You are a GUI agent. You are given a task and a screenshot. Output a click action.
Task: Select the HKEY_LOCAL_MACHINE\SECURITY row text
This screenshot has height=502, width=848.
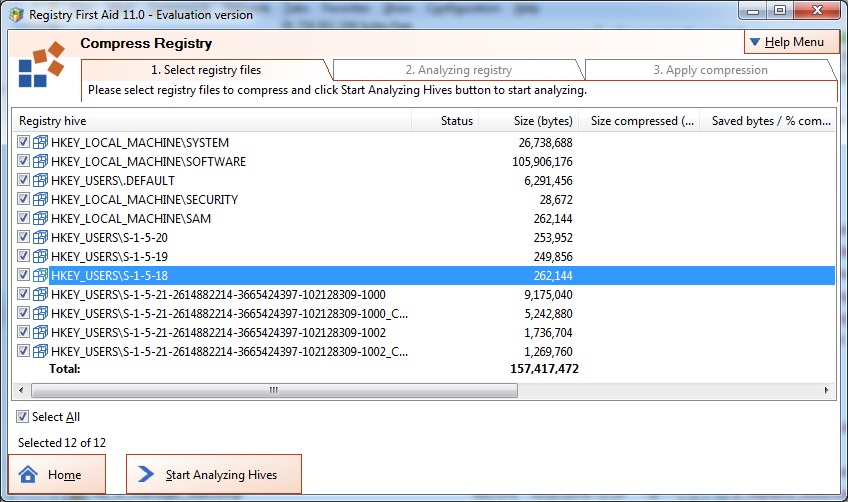pos(144,199)
